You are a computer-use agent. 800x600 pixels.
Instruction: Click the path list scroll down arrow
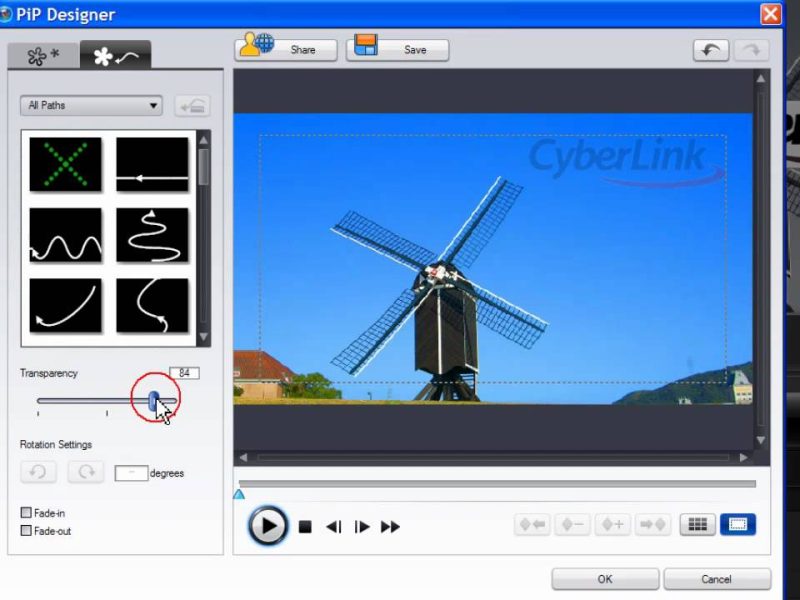click(204, 337)
